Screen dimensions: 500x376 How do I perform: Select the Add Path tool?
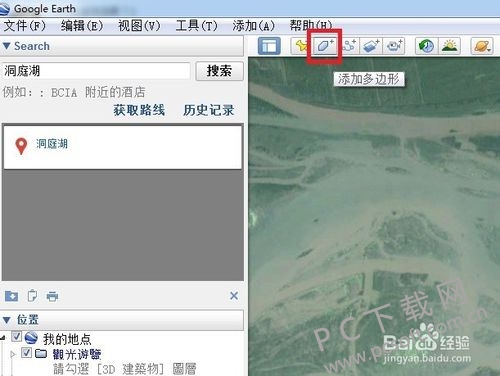[x=348, y=46]
